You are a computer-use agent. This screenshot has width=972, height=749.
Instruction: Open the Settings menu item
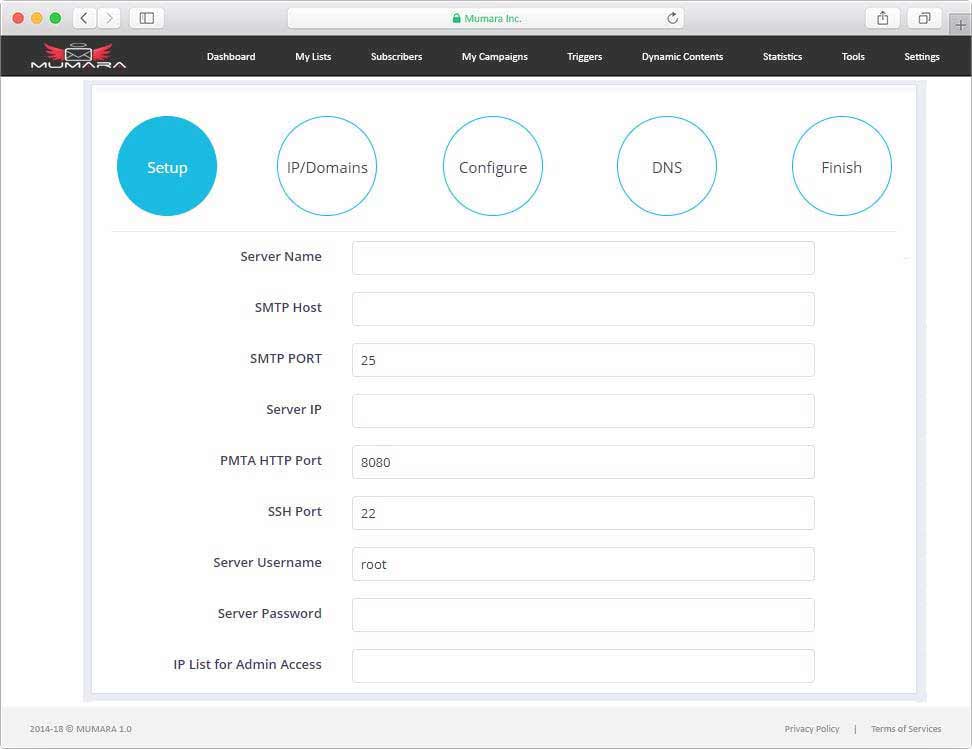point(921,57)
